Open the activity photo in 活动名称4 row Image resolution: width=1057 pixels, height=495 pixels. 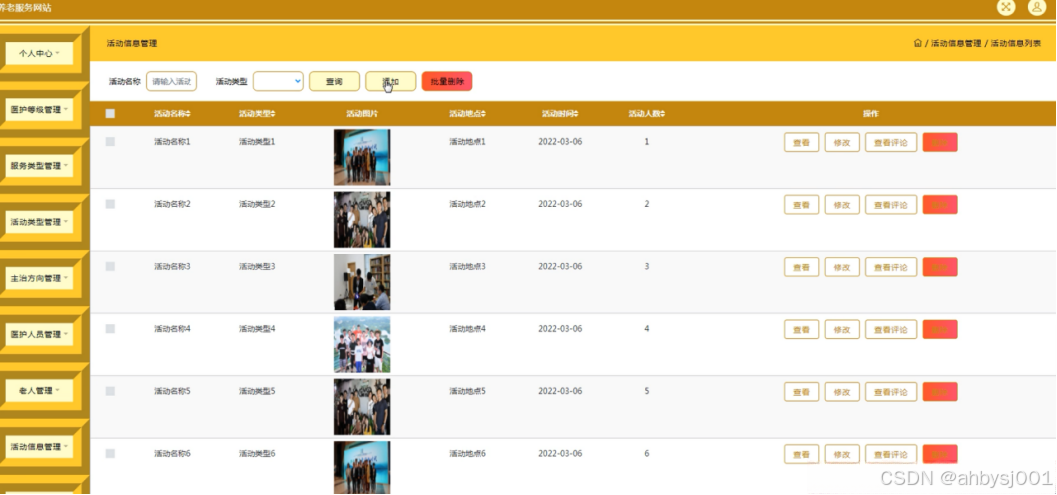[362, 345]
